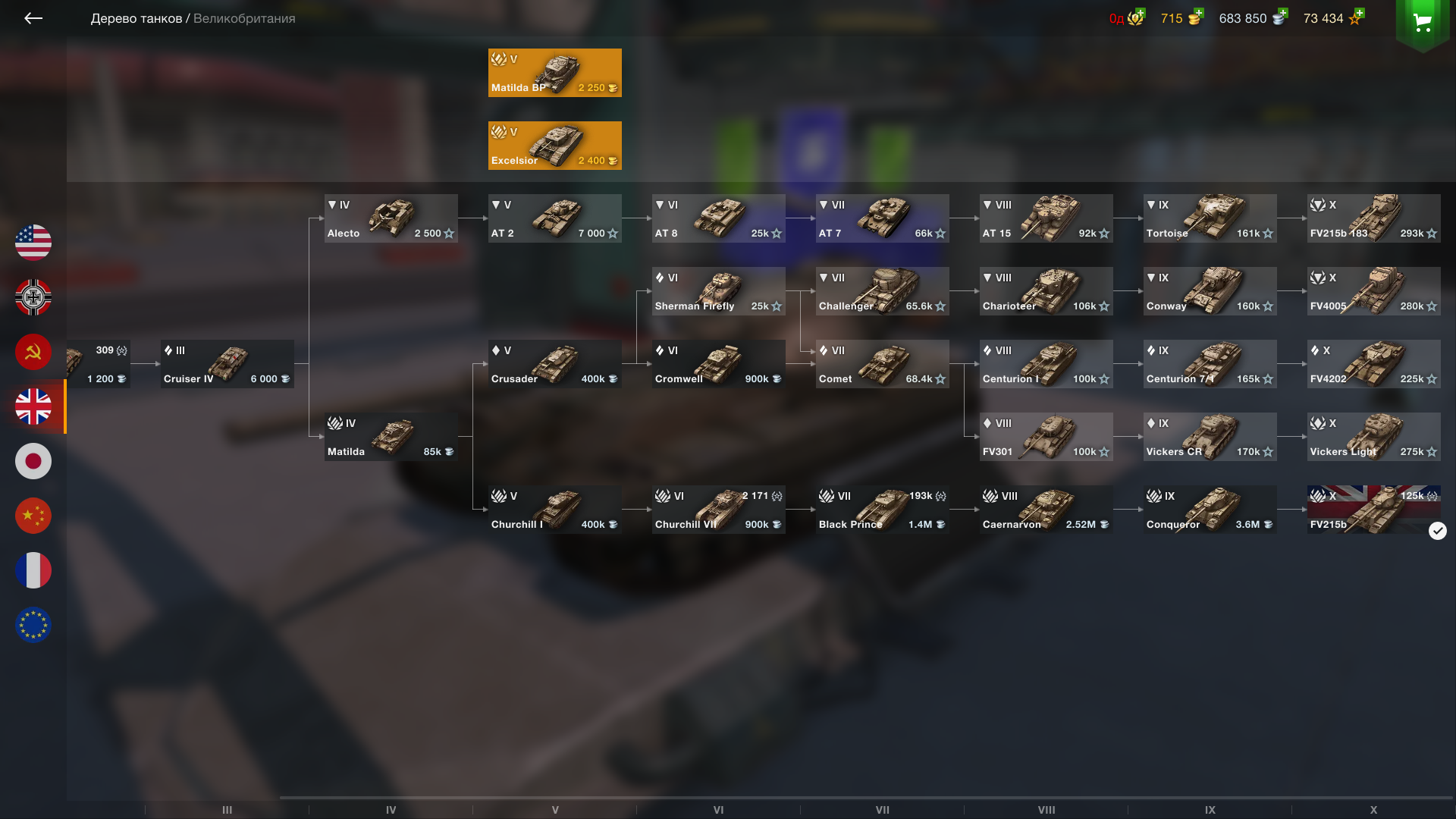Open the shop cart icon

point(1423,22)
